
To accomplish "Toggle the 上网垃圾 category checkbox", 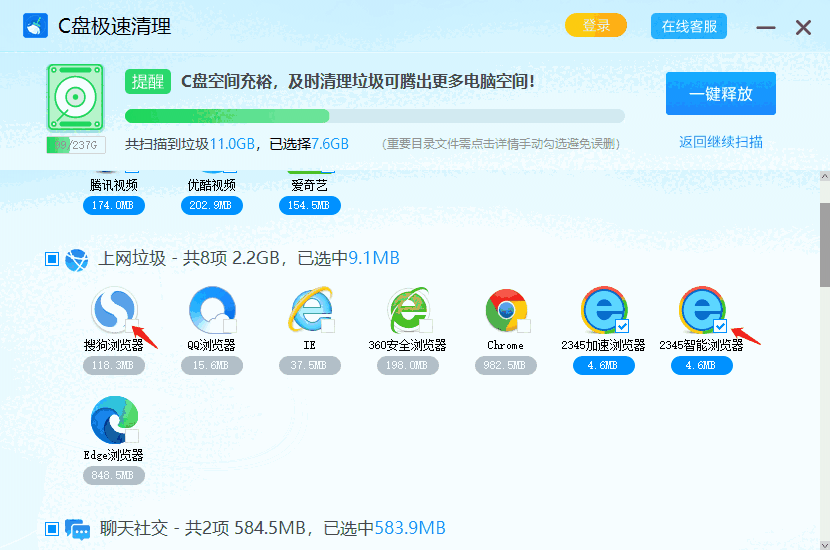I will tap(52, 259).
